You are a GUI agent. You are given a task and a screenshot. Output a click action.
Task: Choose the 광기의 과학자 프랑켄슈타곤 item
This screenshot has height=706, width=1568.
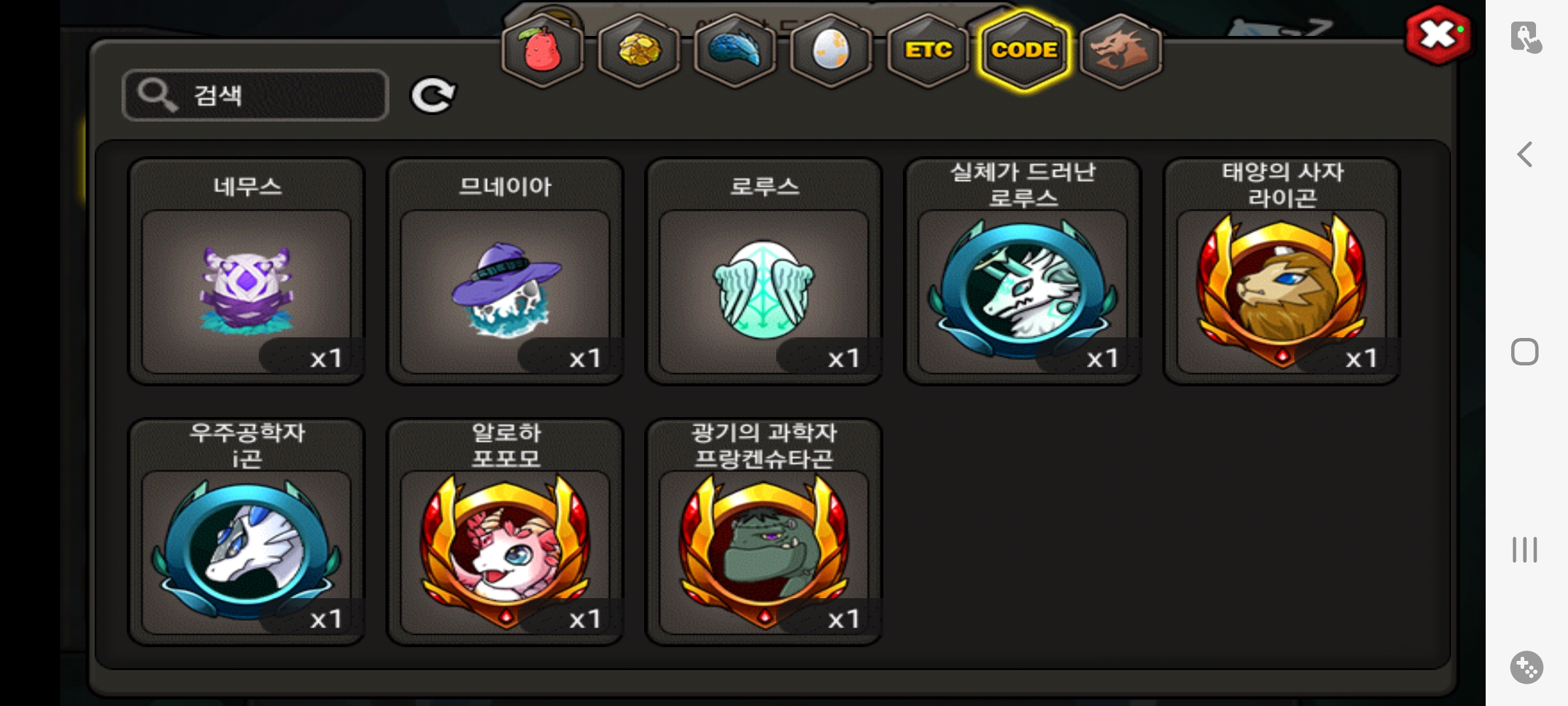(x=764, y=532)
